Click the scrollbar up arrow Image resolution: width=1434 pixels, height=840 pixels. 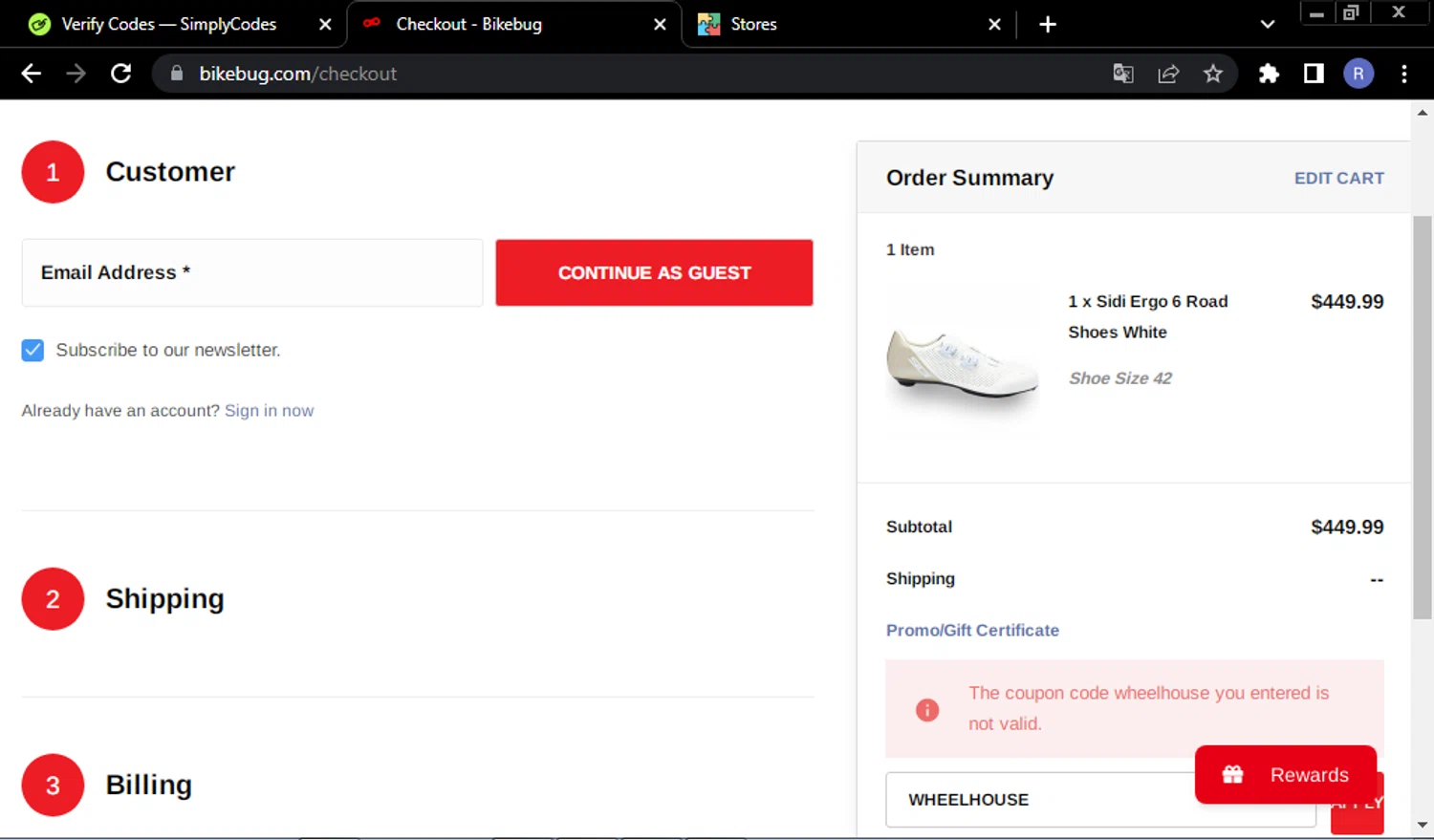click(1422, 113)
